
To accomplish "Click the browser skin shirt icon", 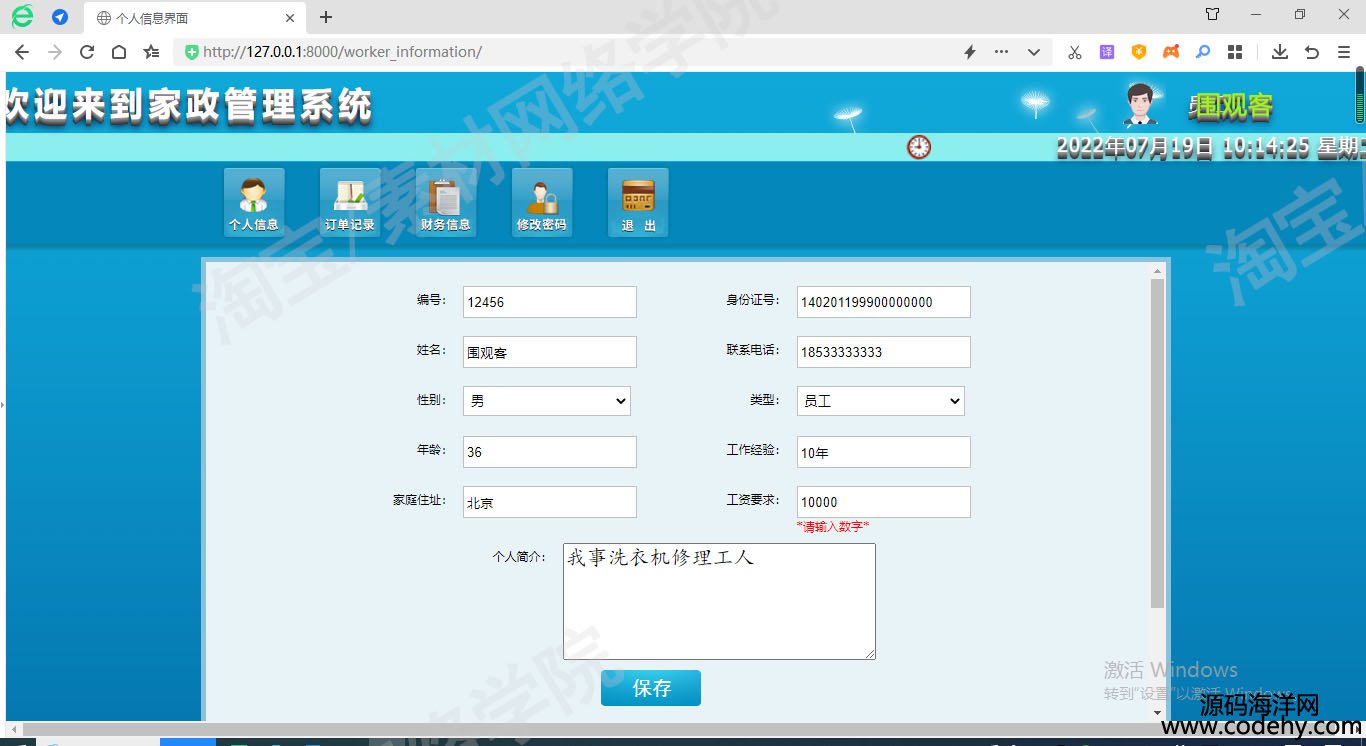I will 1212,15.
